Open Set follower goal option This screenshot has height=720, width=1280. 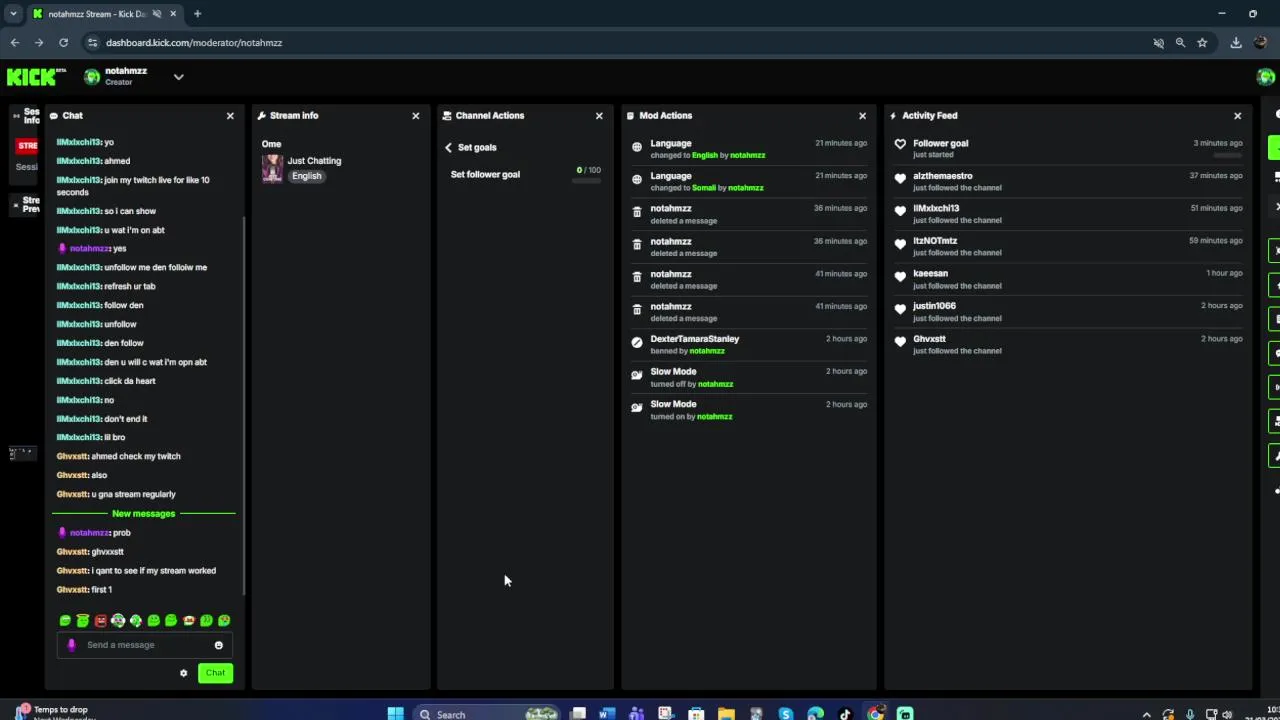(x=485, y=174)
